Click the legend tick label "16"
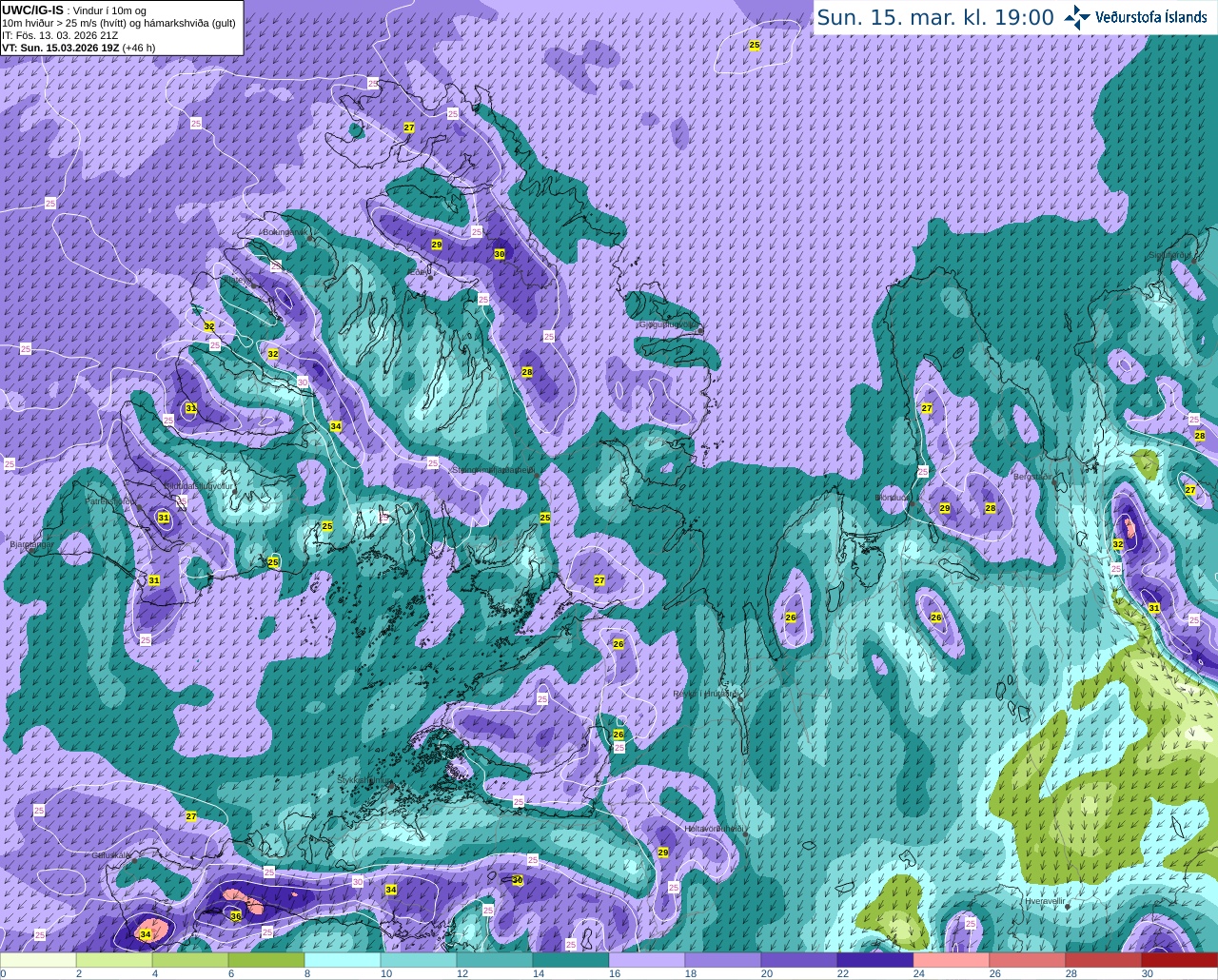The height and width of the screenshot is (980, 1218). coord(615,973)
